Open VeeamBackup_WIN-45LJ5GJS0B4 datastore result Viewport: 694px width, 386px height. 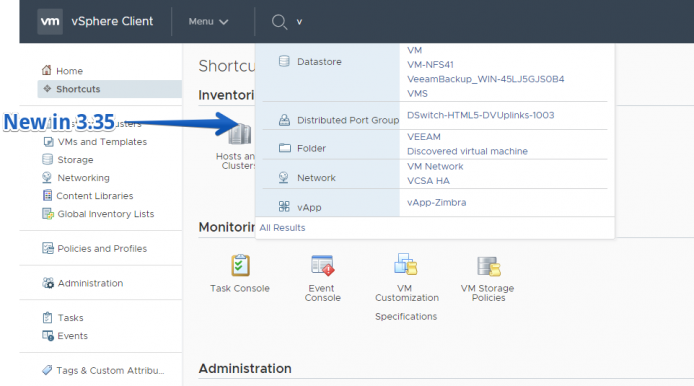click(486, 79)
